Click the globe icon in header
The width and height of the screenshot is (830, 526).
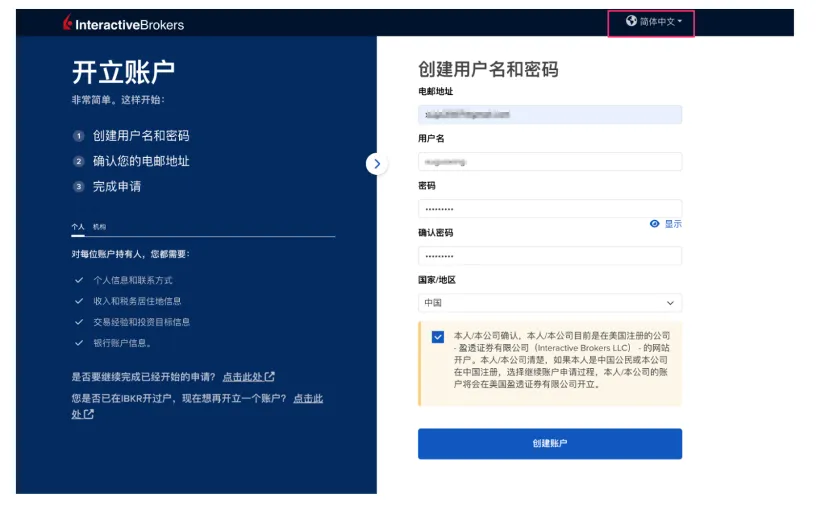click(631, 21)
